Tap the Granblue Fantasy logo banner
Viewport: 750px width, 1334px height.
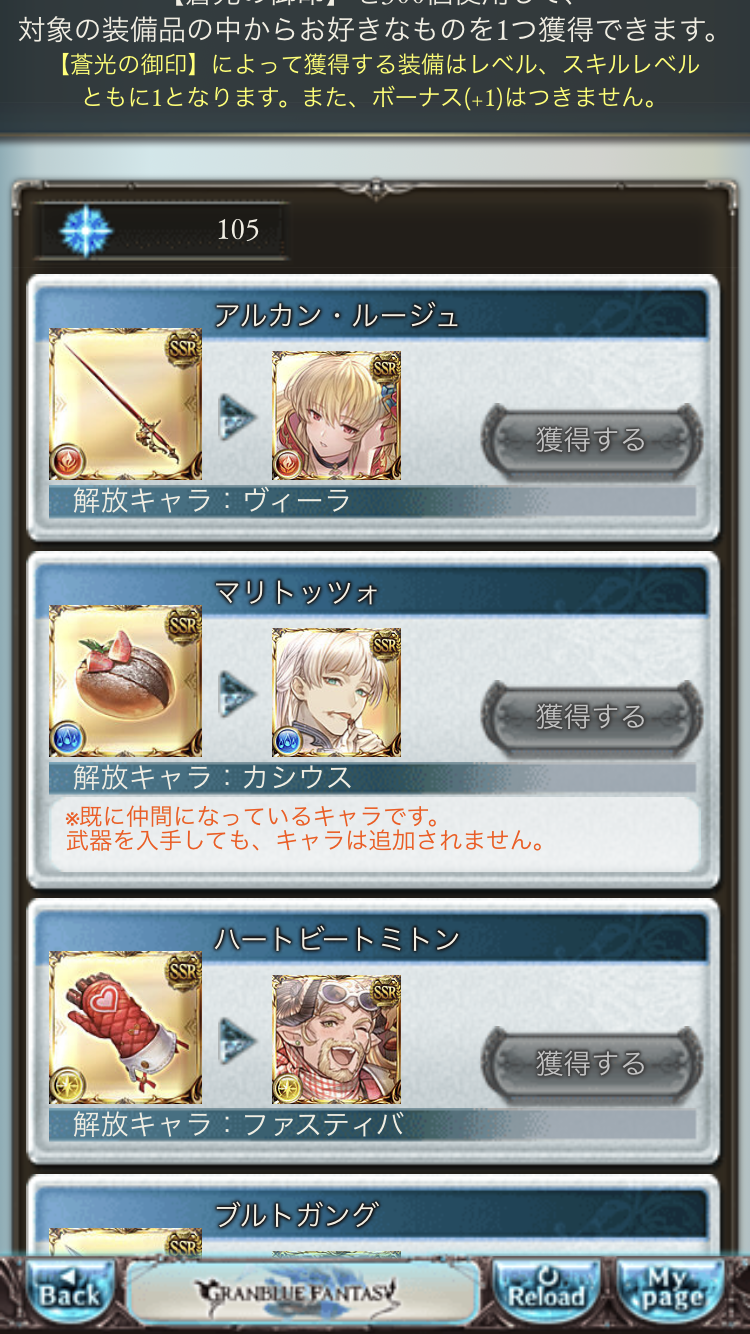[303, 1292]
